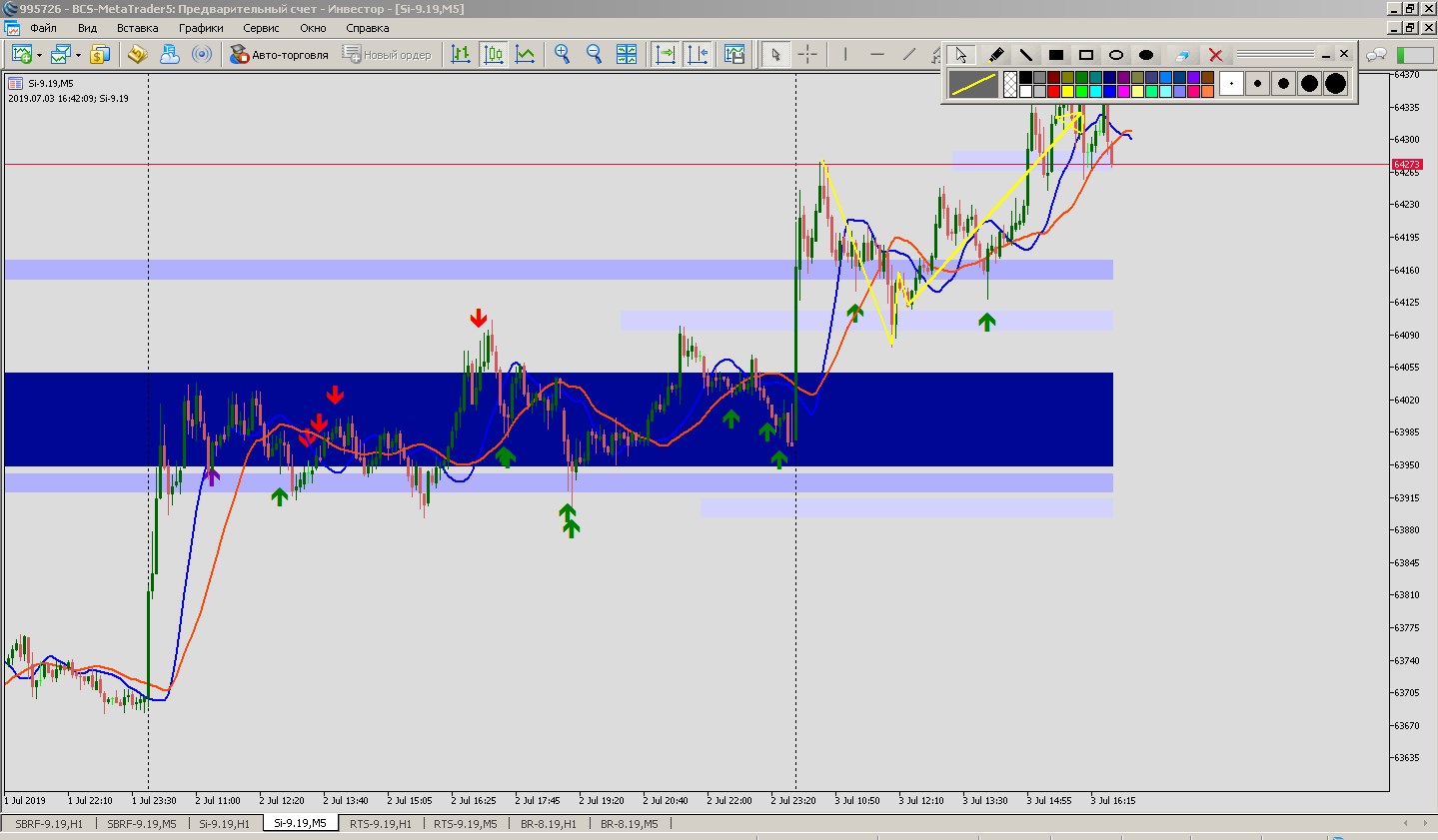Open the Вставка menu
The width and height of the screenshot is (1438, 840).
(x=138, y=28)
